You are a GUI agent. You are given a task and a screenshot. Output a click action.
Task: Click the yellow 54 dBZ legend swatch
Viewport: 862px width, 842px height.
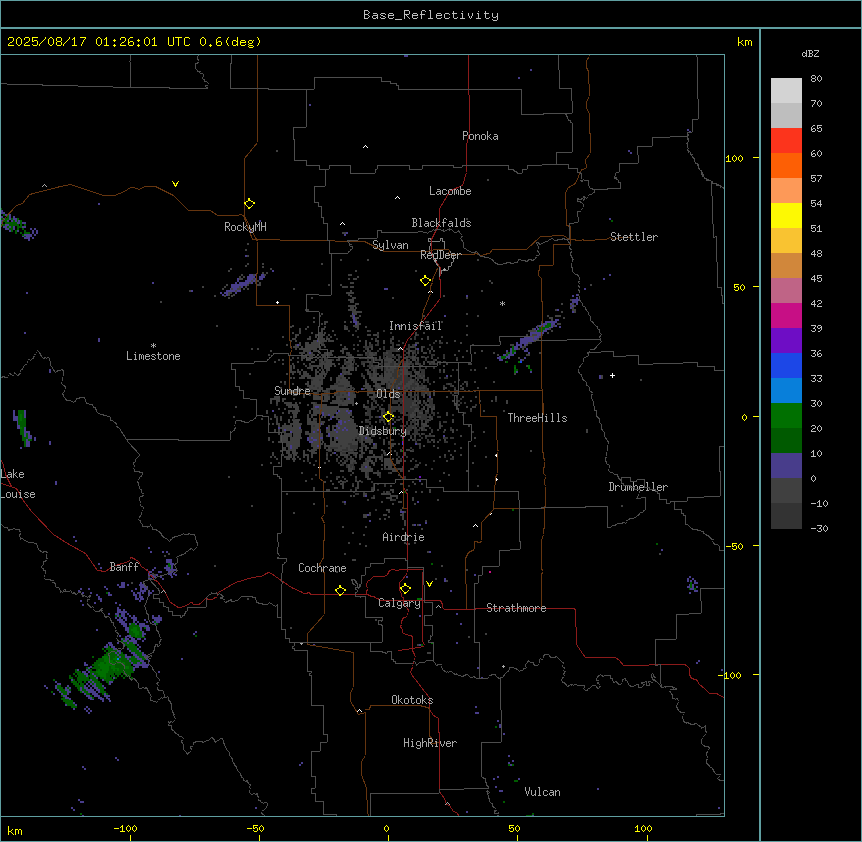[786, 215]
